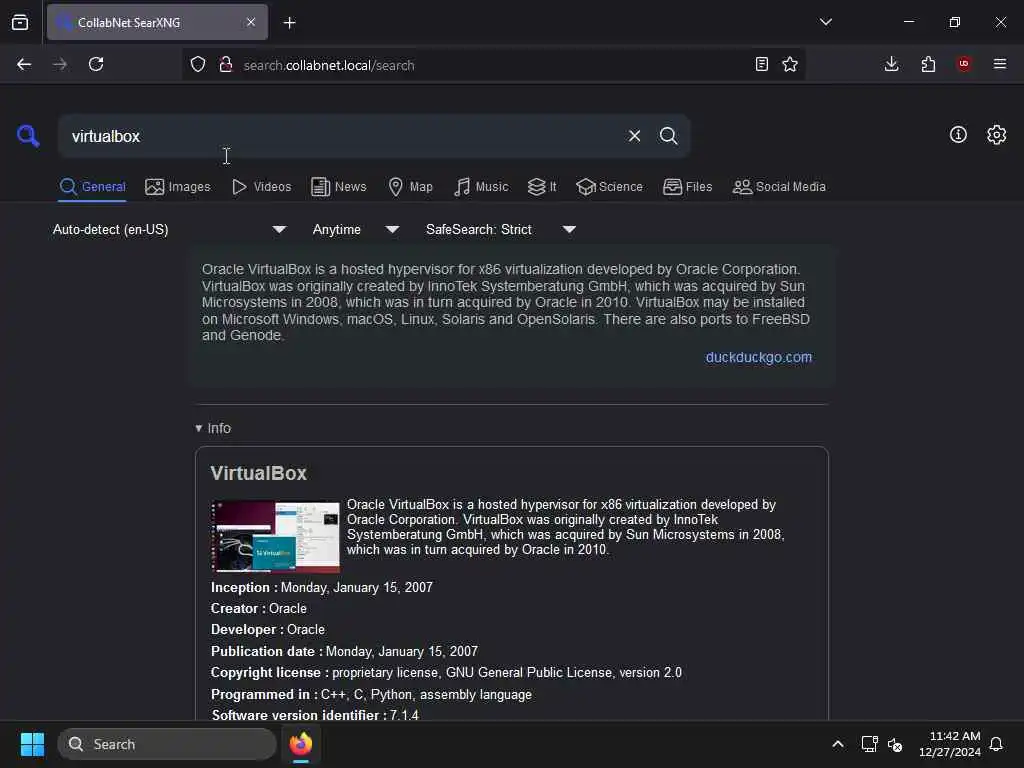Toggle reader view icon
This screenshot has height=768, width=1024.
(761, 64)
